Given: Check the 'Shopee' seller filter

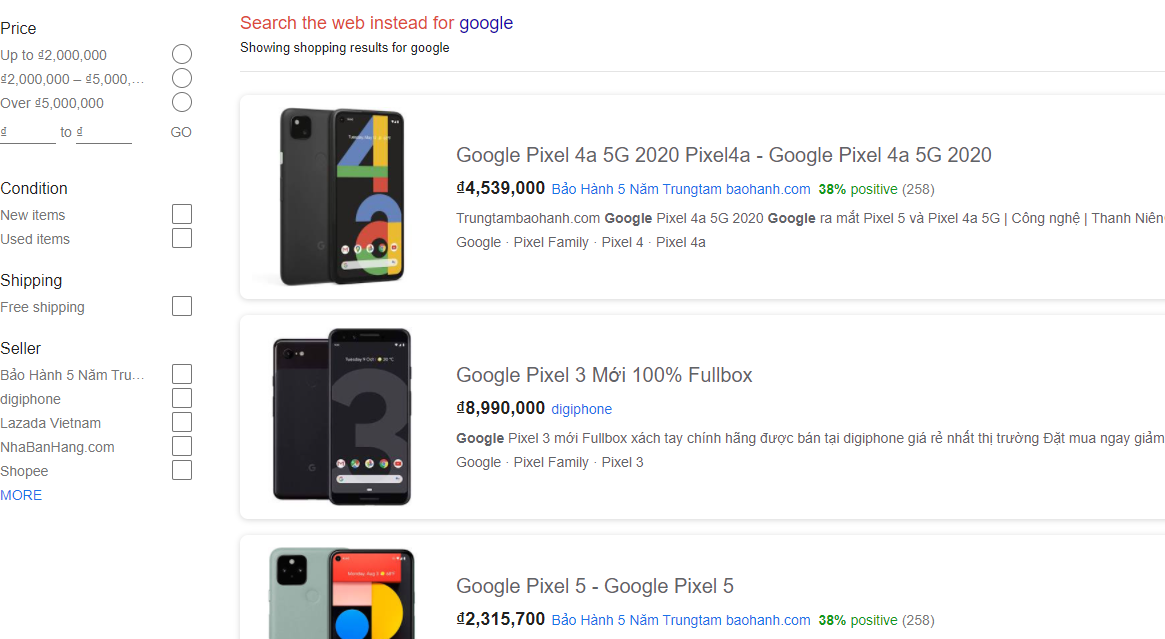Looking at the screenshot, I should point(181,469).
